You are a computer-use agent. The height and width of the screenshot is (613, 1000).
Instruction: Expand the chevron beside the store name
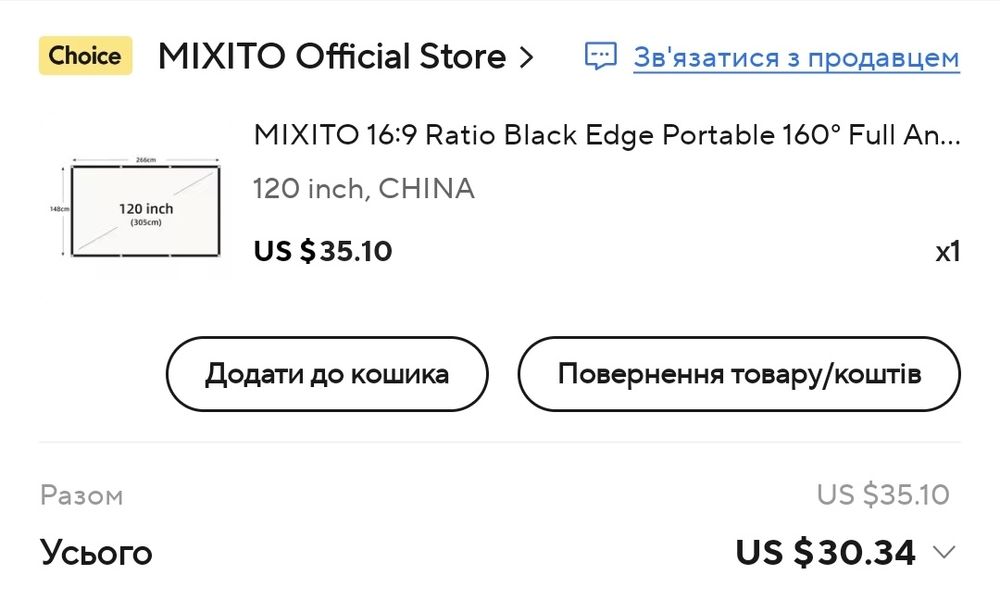point(527,58)
